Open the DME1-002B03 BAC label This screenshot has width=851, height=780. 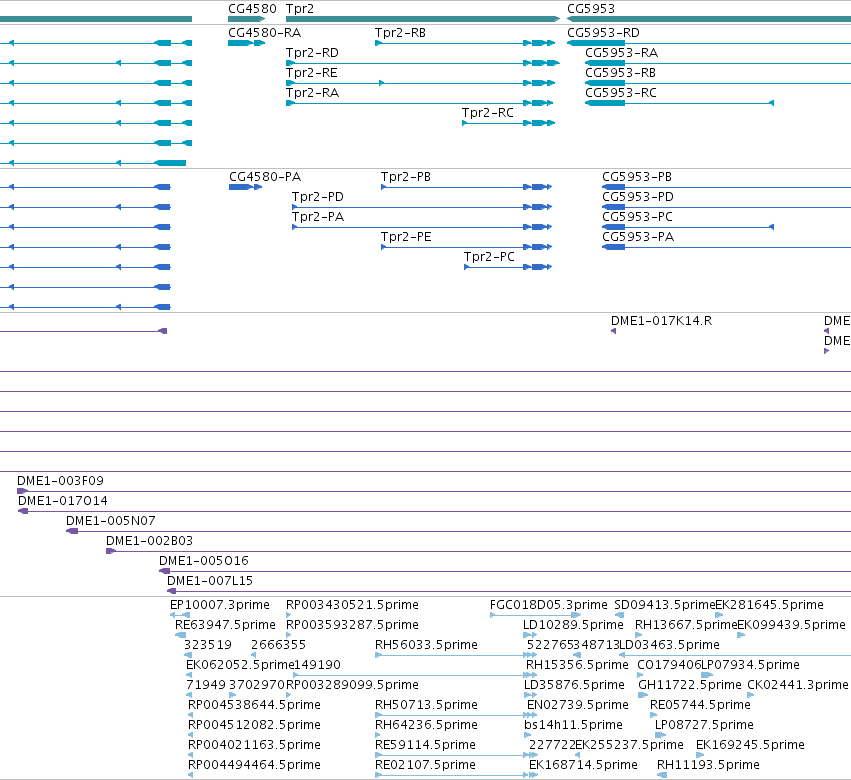(x=149, y=541)
